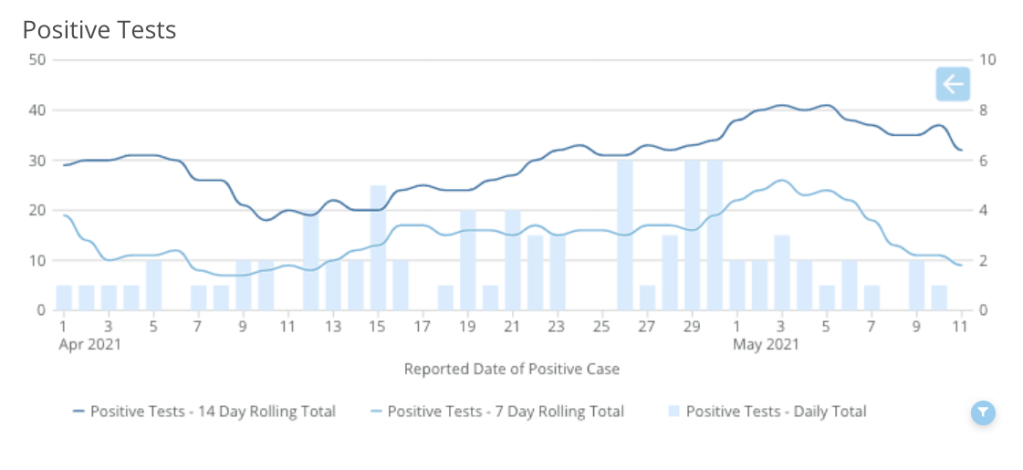Select the April 21 daily total bar
The height and width of the screenshot is (470, 1023).
[513, 262]
